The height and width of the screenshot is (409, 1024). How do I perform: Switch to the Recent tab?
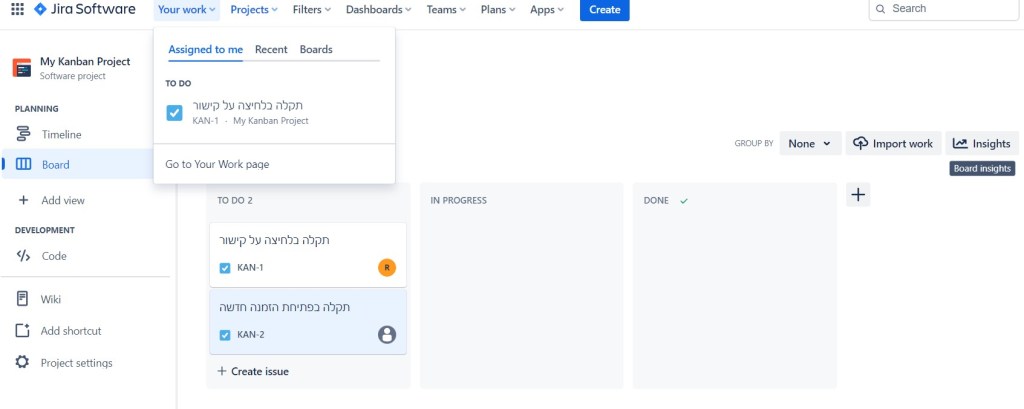271,49
